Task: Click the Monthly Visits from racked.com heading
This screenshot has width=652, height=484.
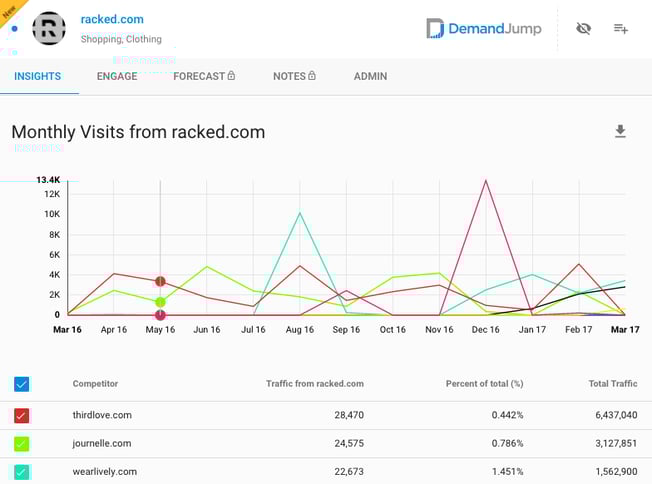Action: pyautogui.click(x=138, y=132)
